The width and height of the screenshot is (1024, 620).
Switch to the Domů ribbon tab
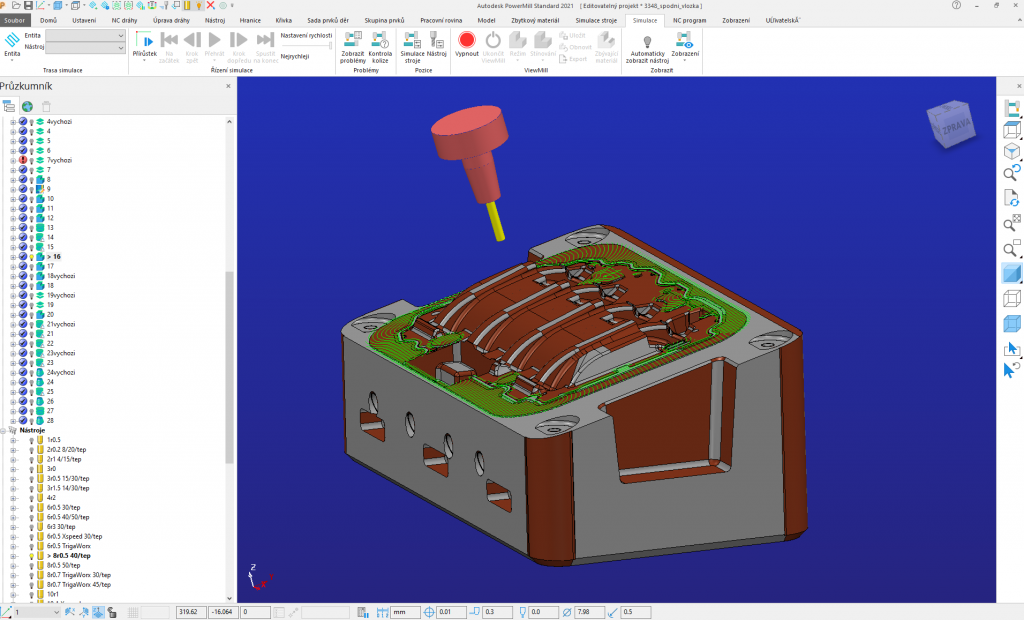point(48,20)
